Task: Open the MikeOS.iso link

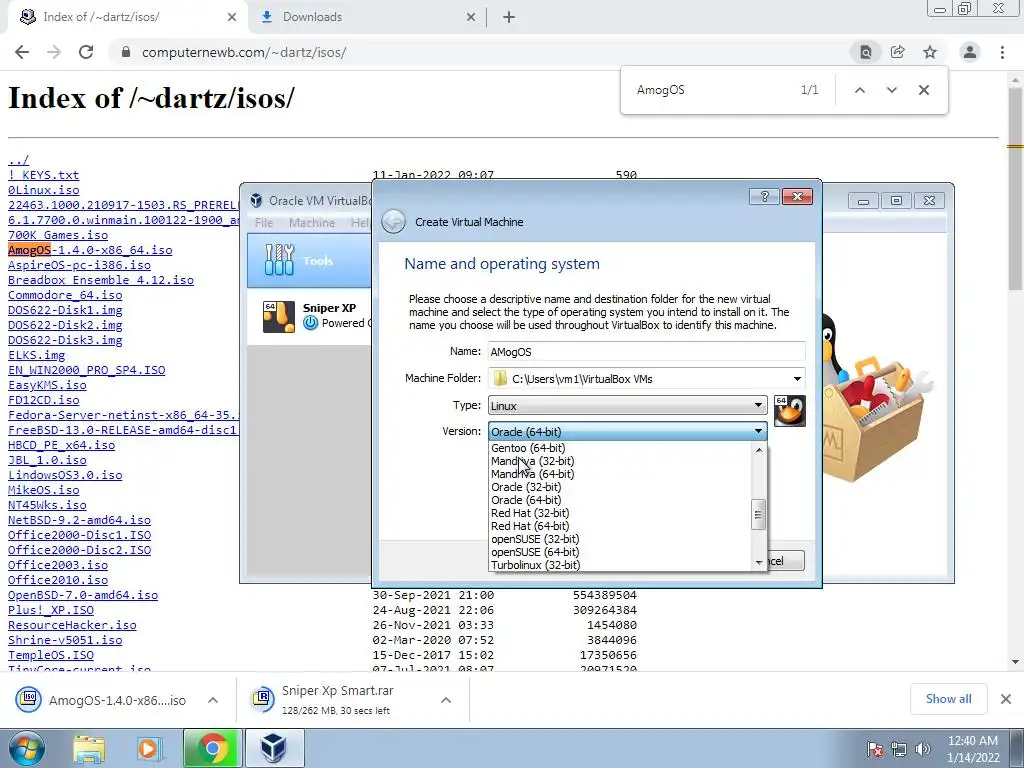Action: [44, 490]
